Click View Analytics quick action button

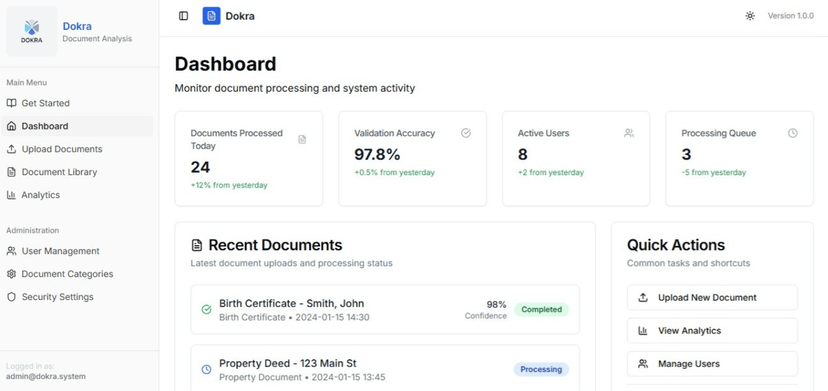point(712,331)
